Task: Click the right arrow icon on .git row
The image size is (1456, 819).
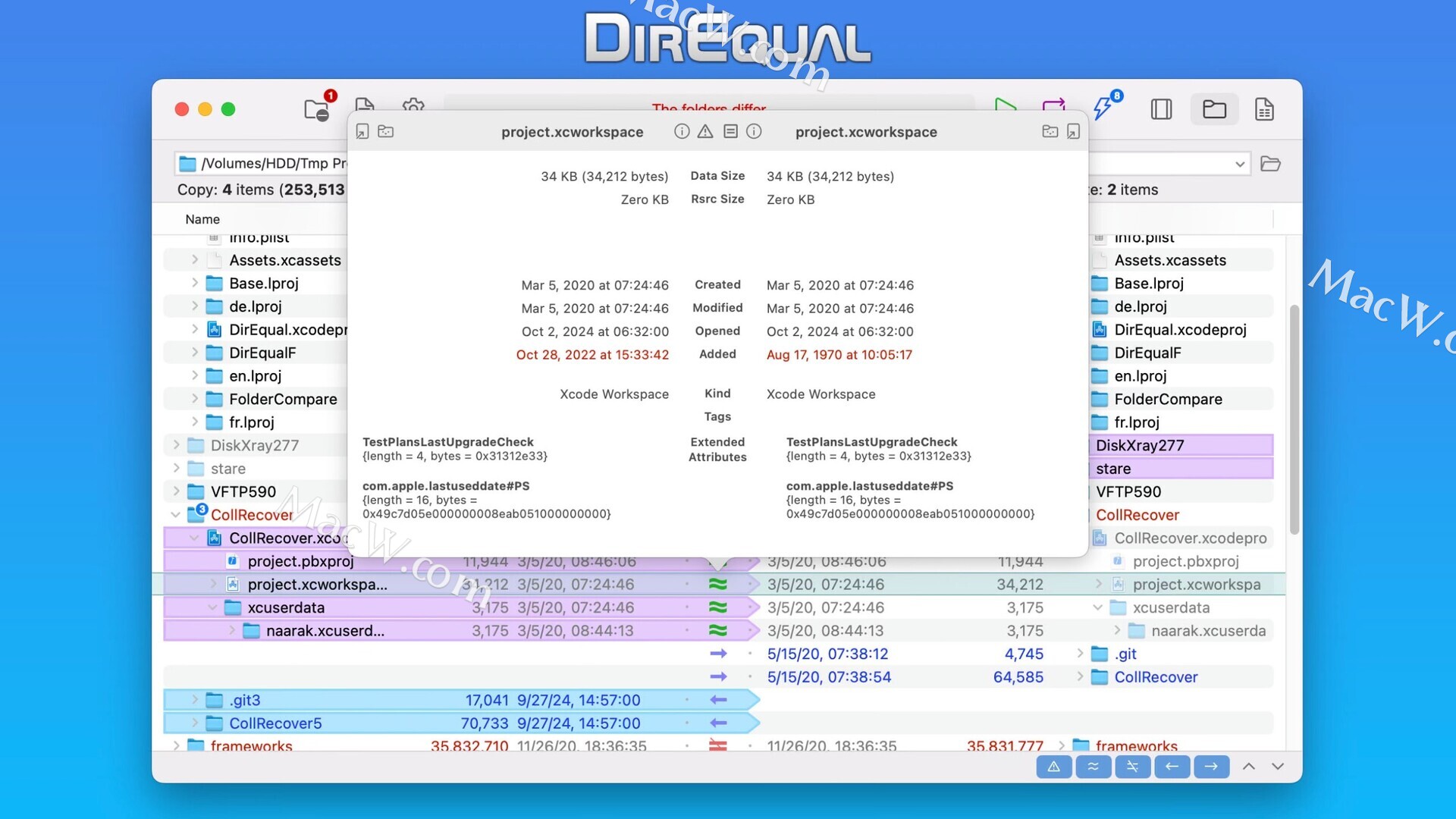Action: [717, 654]
